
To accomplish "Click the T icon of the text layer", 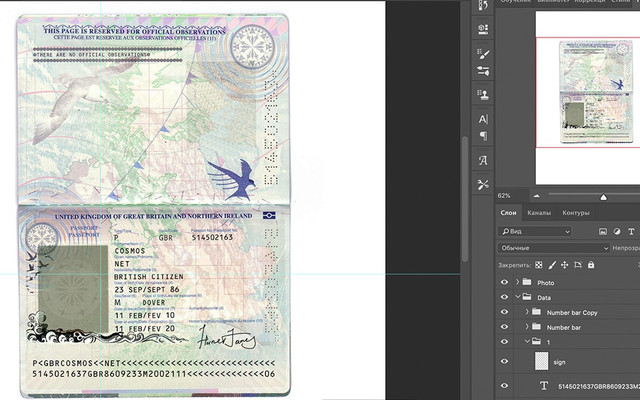I will [x=544, y=386].
